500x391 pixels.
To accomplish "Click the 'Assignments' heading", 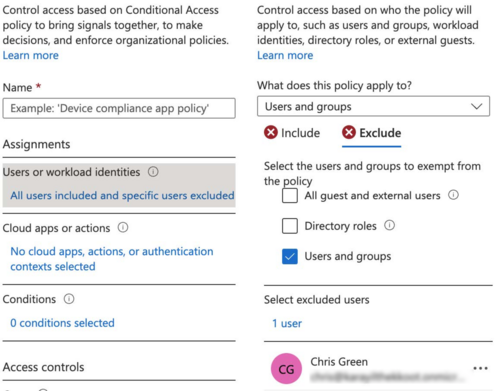I will (x=36, y=144).
